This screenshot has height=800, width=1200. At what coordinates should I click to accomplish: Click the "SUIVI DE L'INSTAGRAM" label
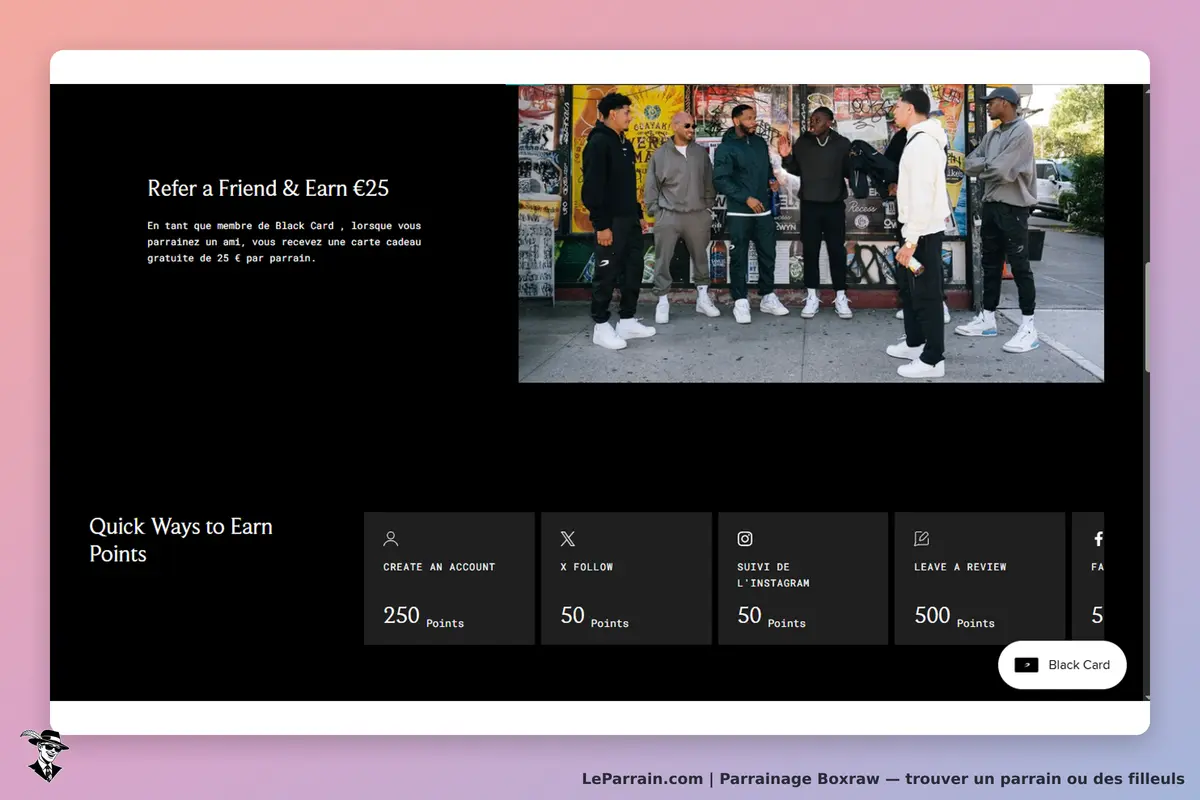773,575
